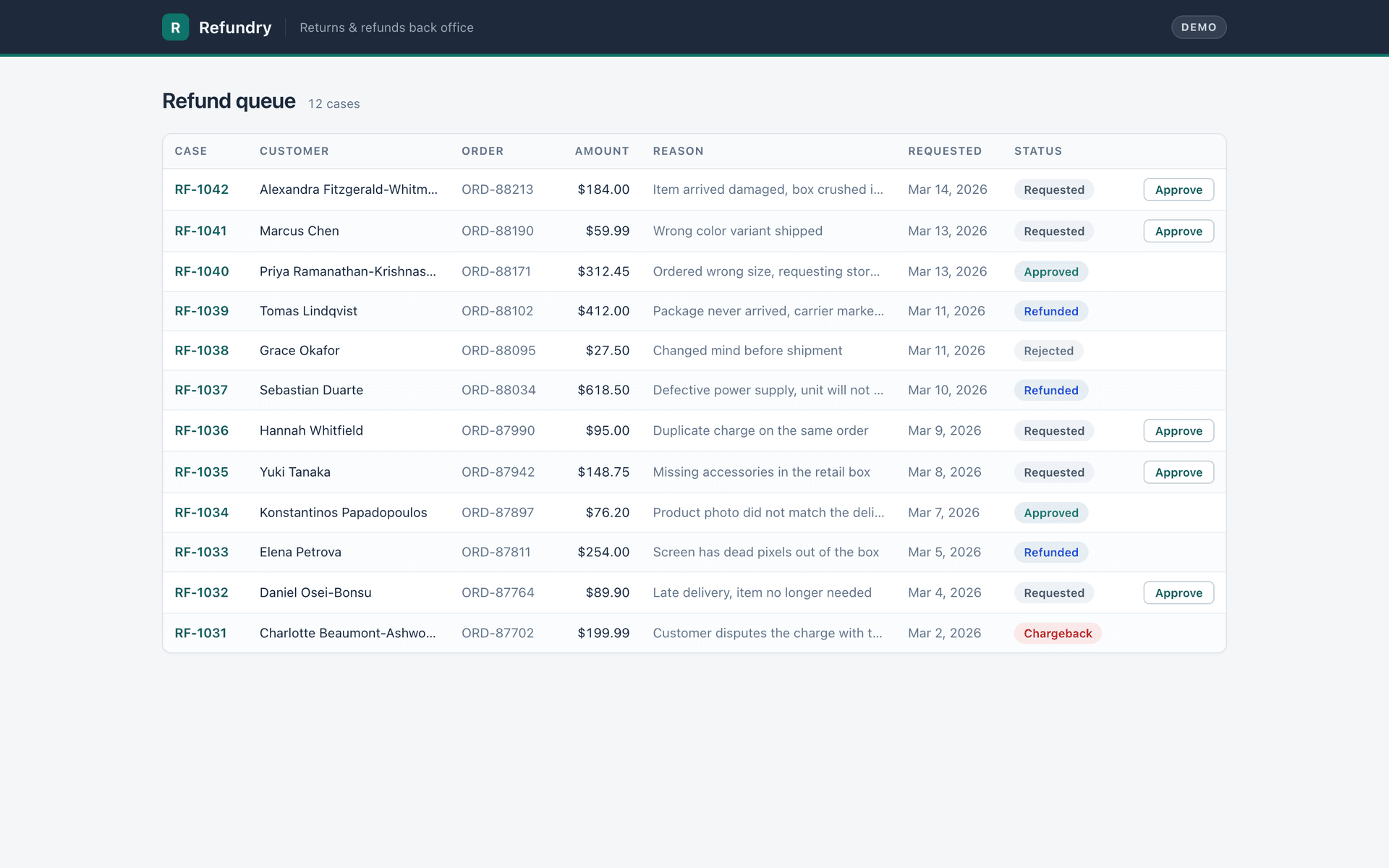
Task: Click the $27.50 amount
Action: point(608,350)
